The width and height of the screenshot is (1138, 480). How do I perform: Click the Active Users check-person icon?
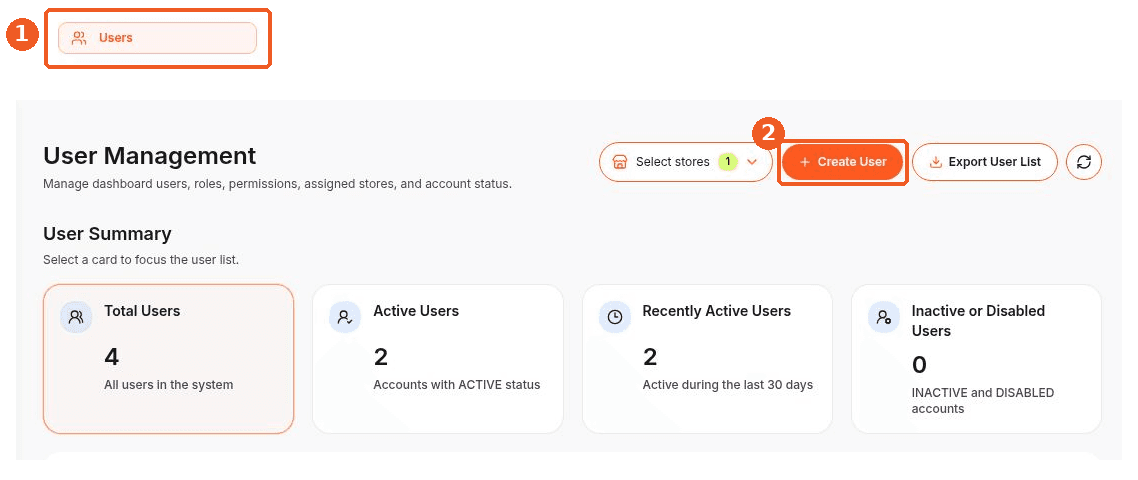pyautogui.click(x=345, y=317)
